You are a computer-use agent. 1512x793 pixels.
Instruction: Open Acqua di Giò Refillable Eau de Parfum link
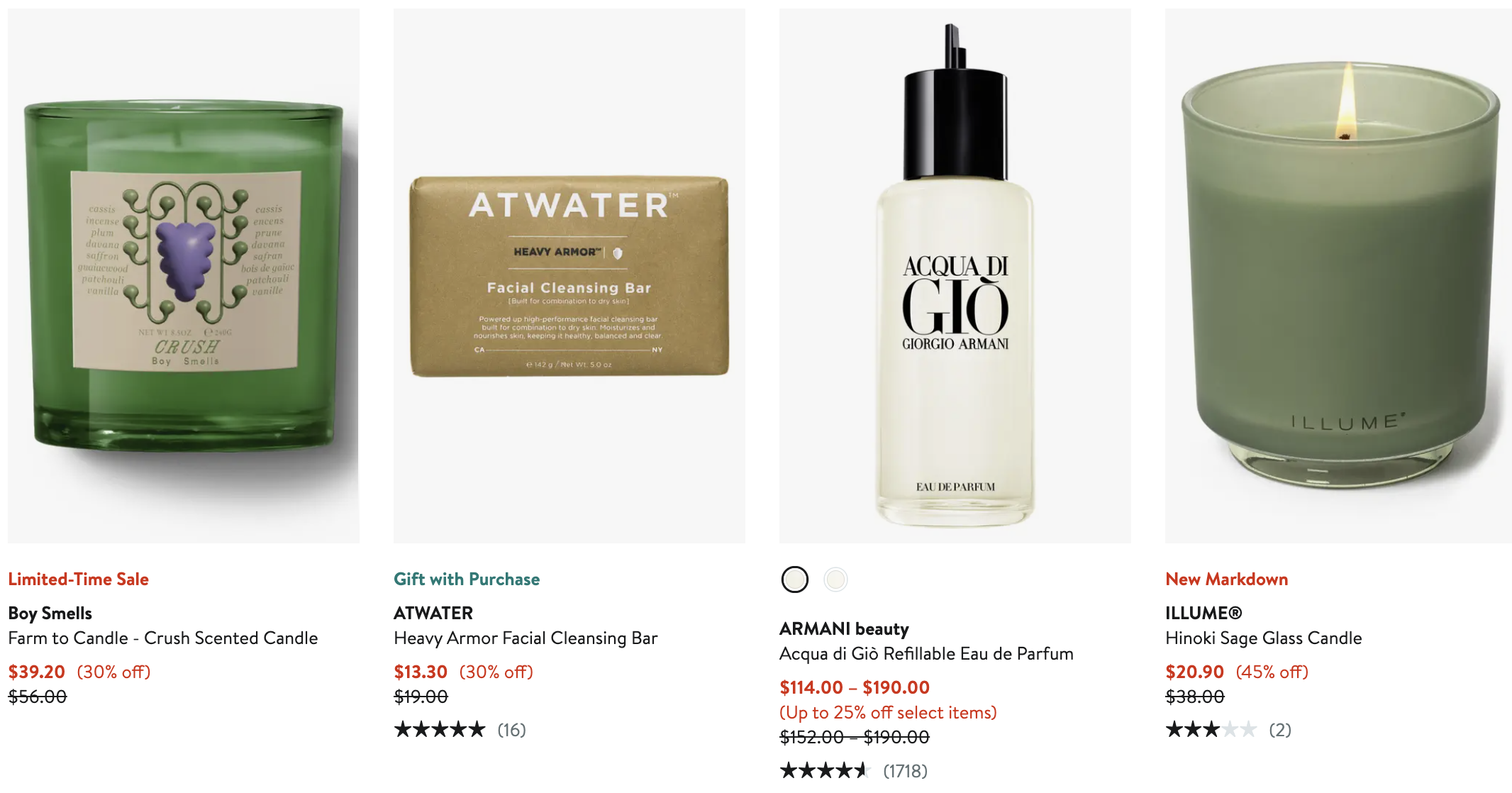point(926,653)
